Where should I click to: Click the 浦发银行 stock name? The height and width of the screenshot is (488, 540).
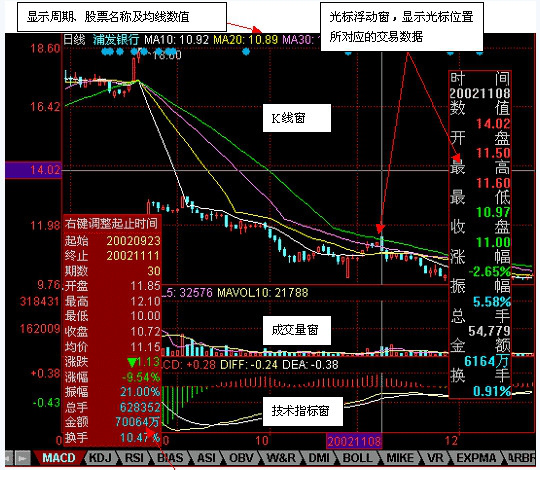coord(116,40)
